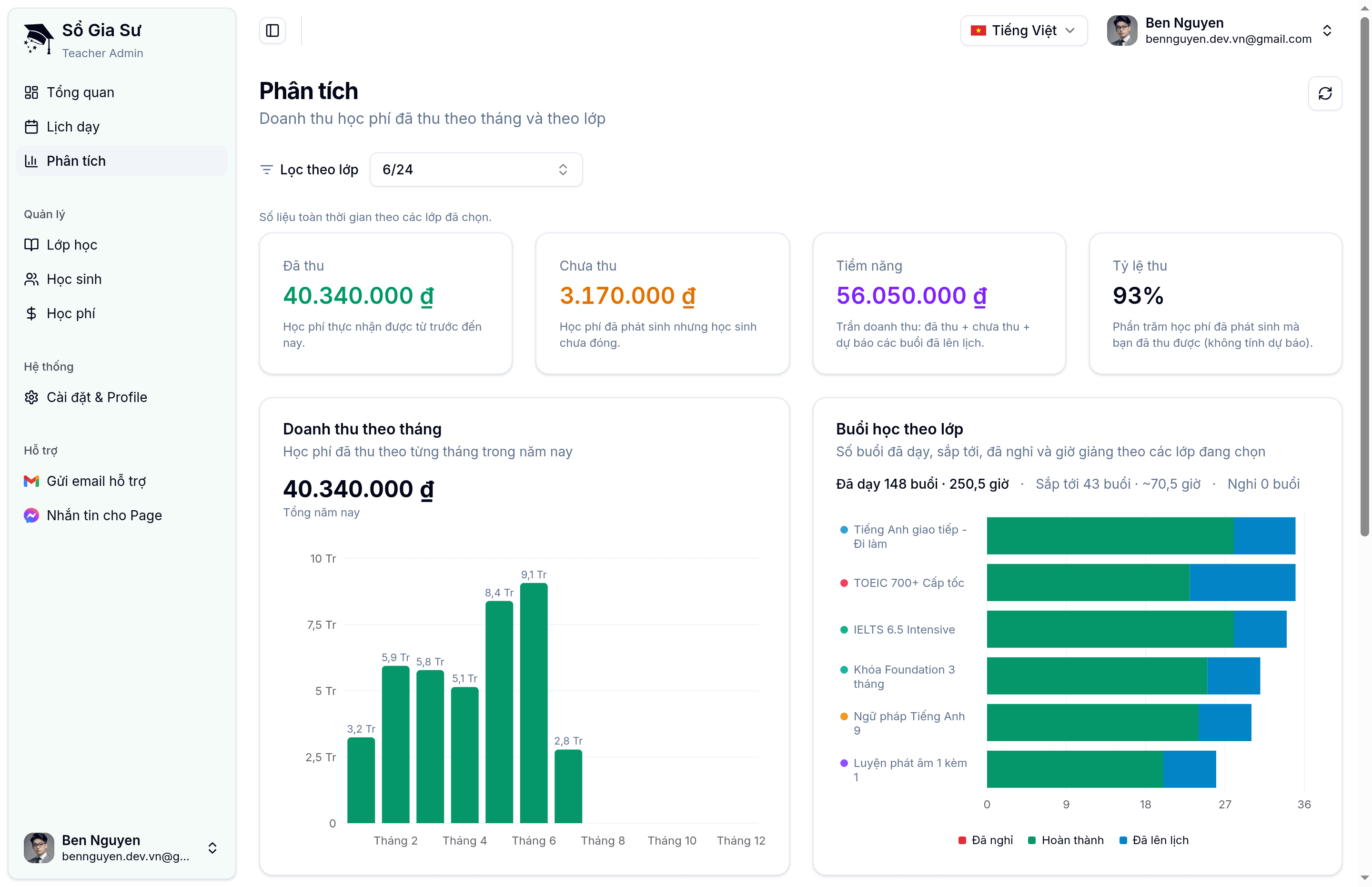The width and height of the screenshot is (1372, 887).
Task: Click the green Hoàn thành legend swatch
Action: pyautogui.click(x=1031, y=840)
